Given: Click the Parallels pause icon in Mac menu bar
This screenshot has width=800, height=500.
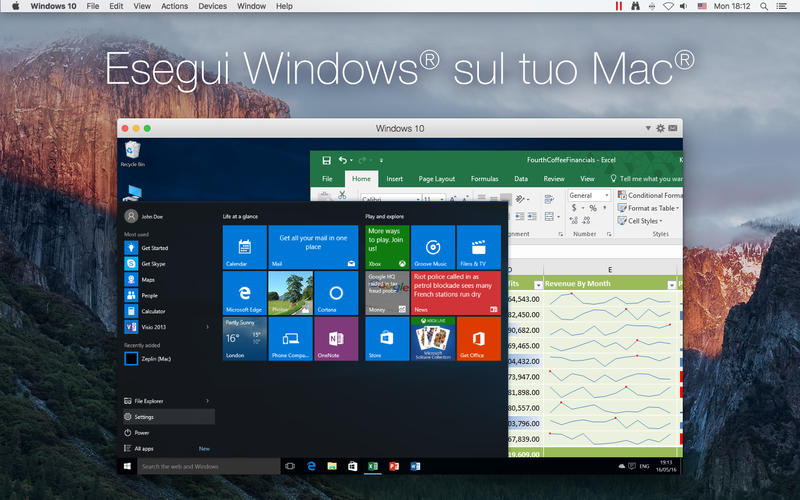Looking at the screenshot, I should [x=618, y=6].
